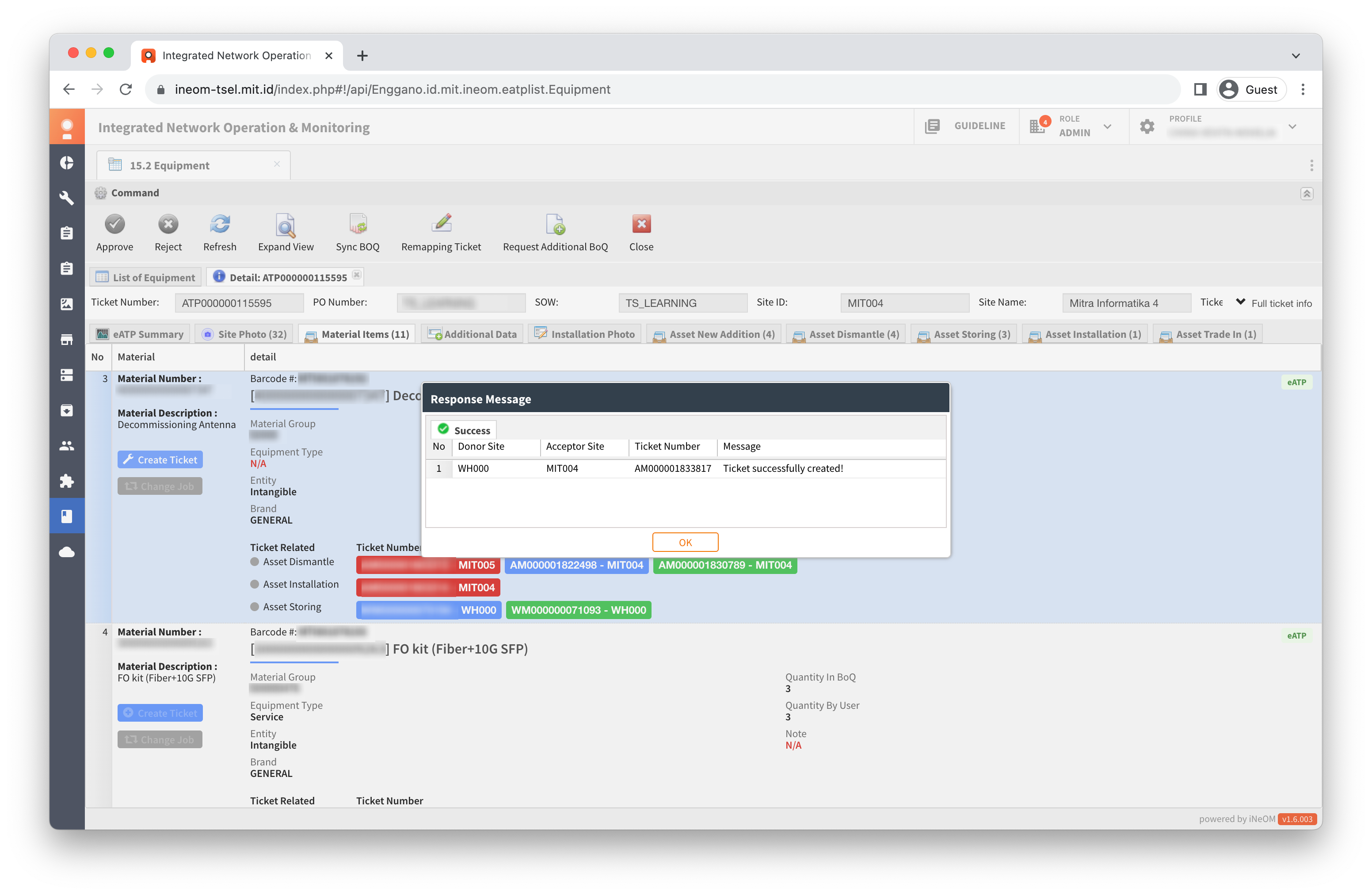Open the pie chart dashboard sidebar icon
Screen dimensions: 1372x895
pos(67,163)
